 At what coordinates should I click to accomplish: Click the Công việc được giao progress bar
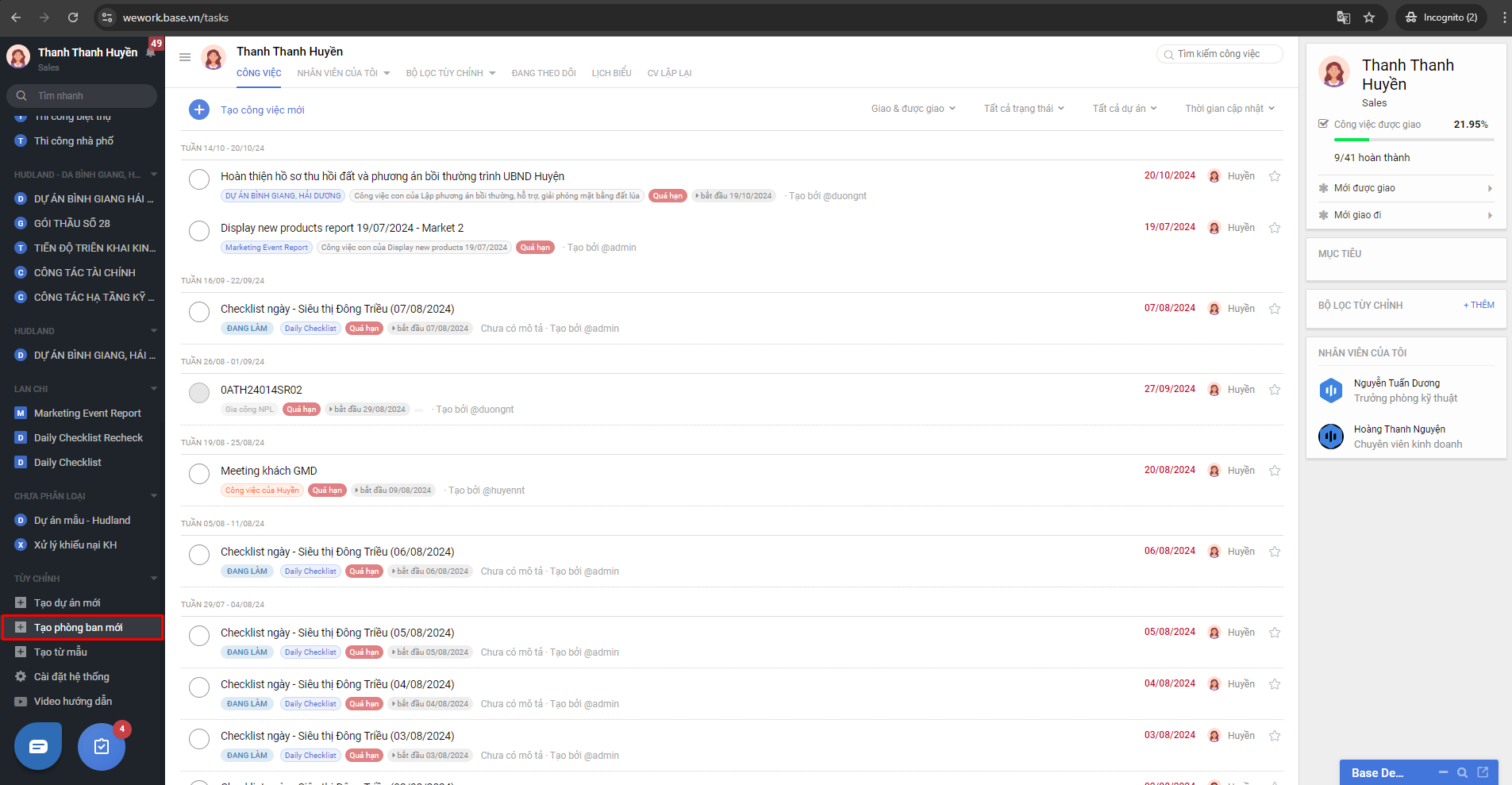pos(1414,140)
